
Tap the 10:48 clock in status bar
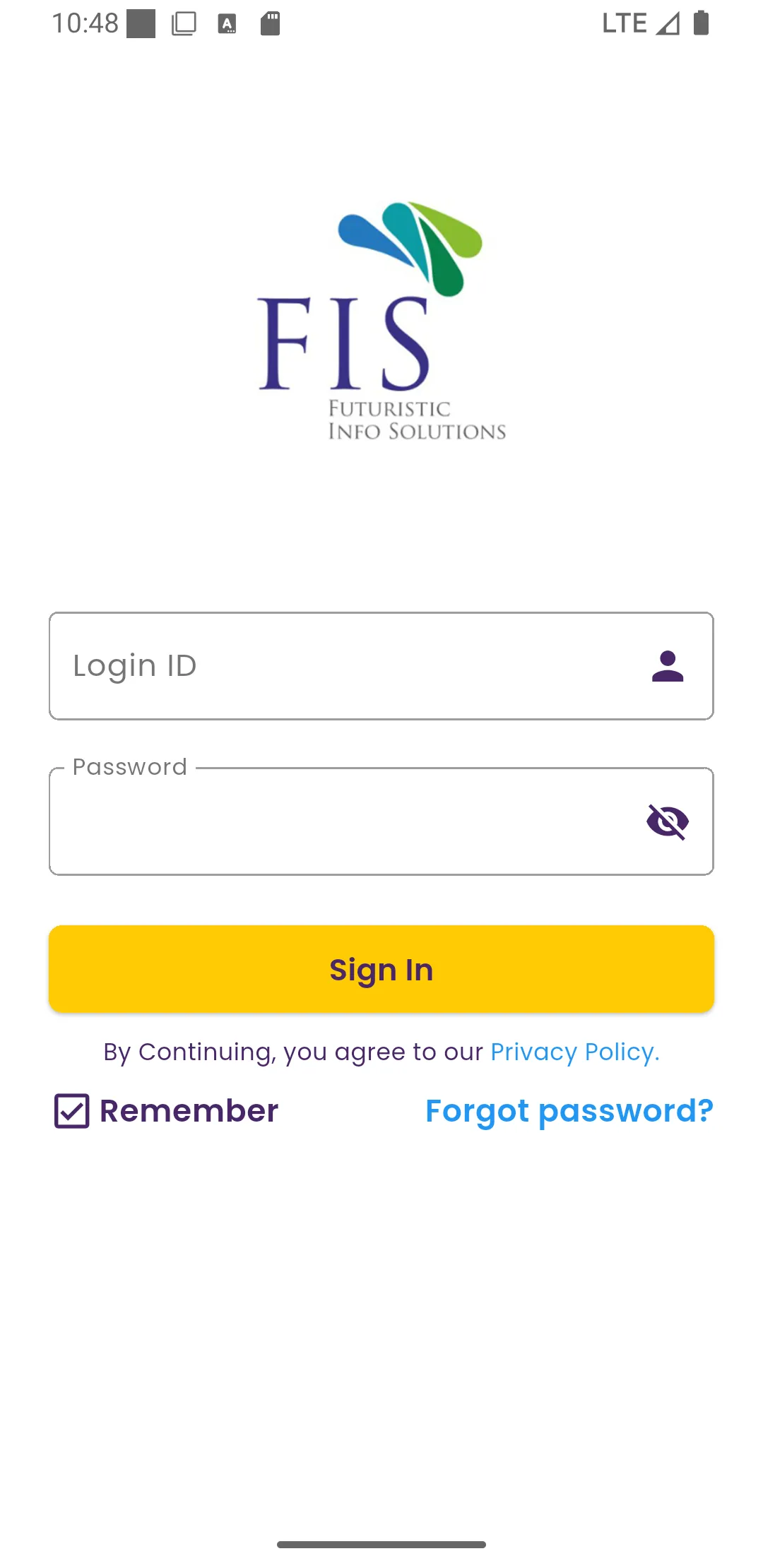[x=85, y=23]
